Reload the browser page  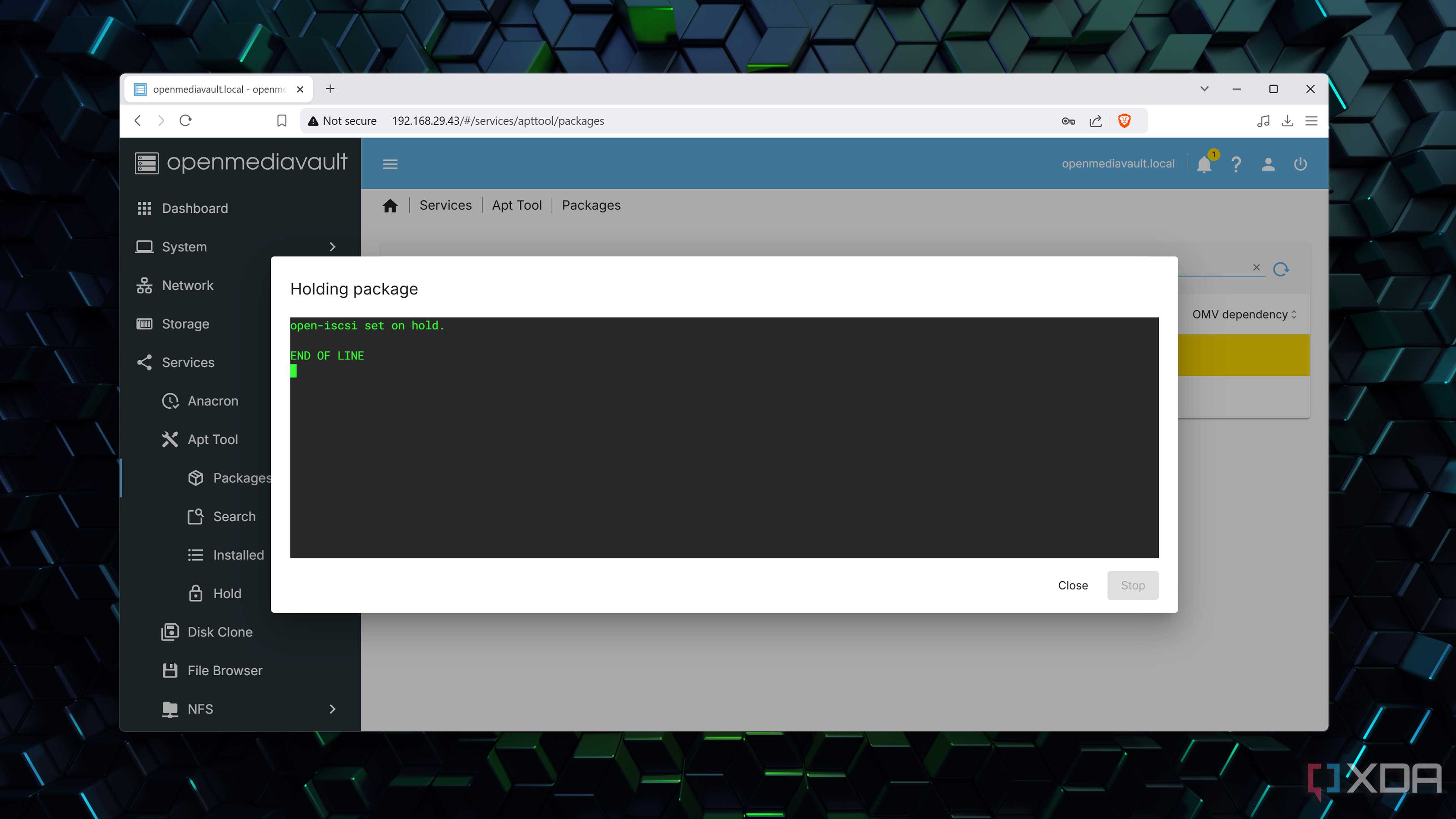pos(185,121)
